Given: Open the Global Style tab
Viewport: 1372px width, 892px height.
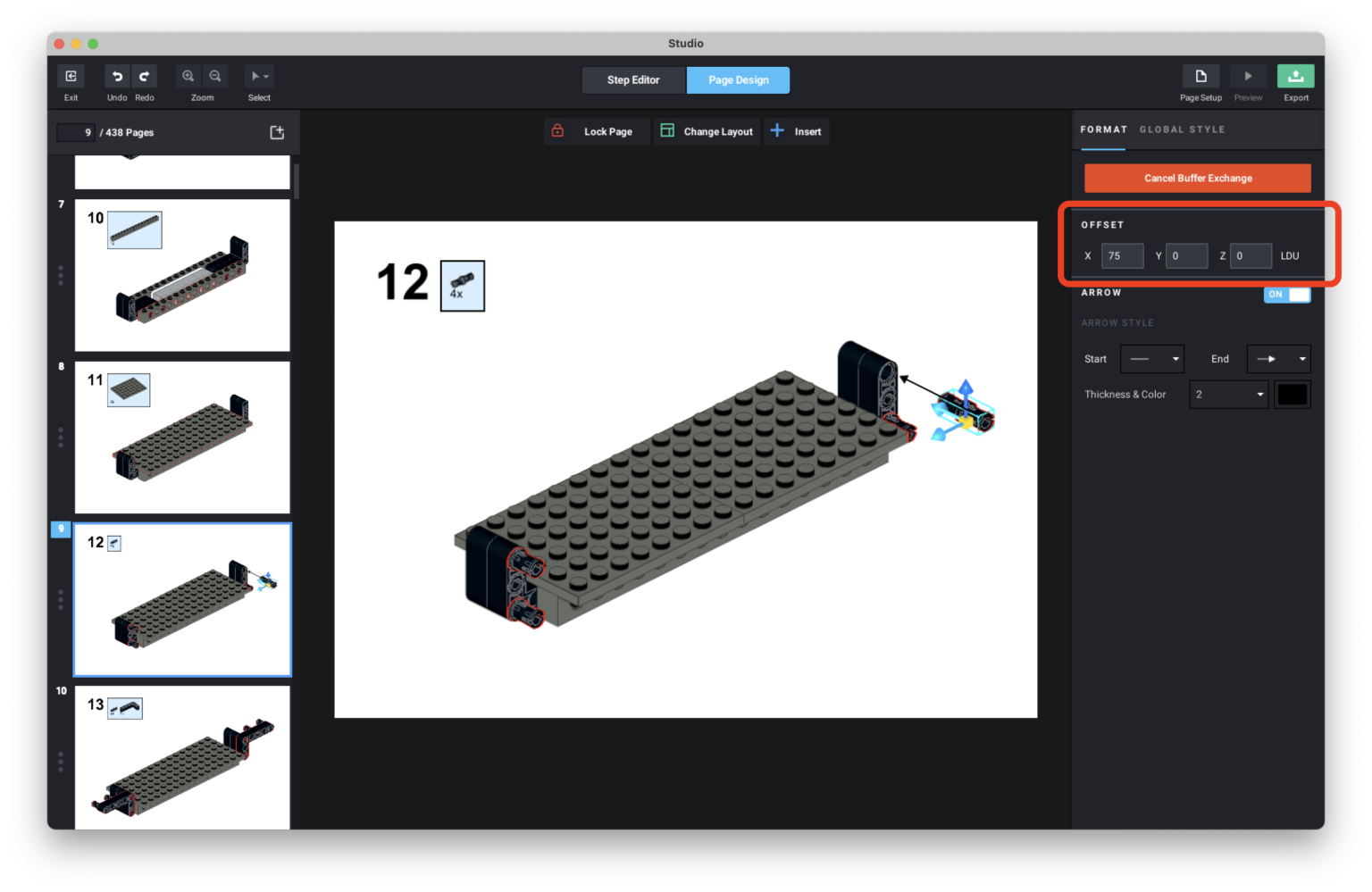Looking at the screenshot, I should tap(1182, 129).
